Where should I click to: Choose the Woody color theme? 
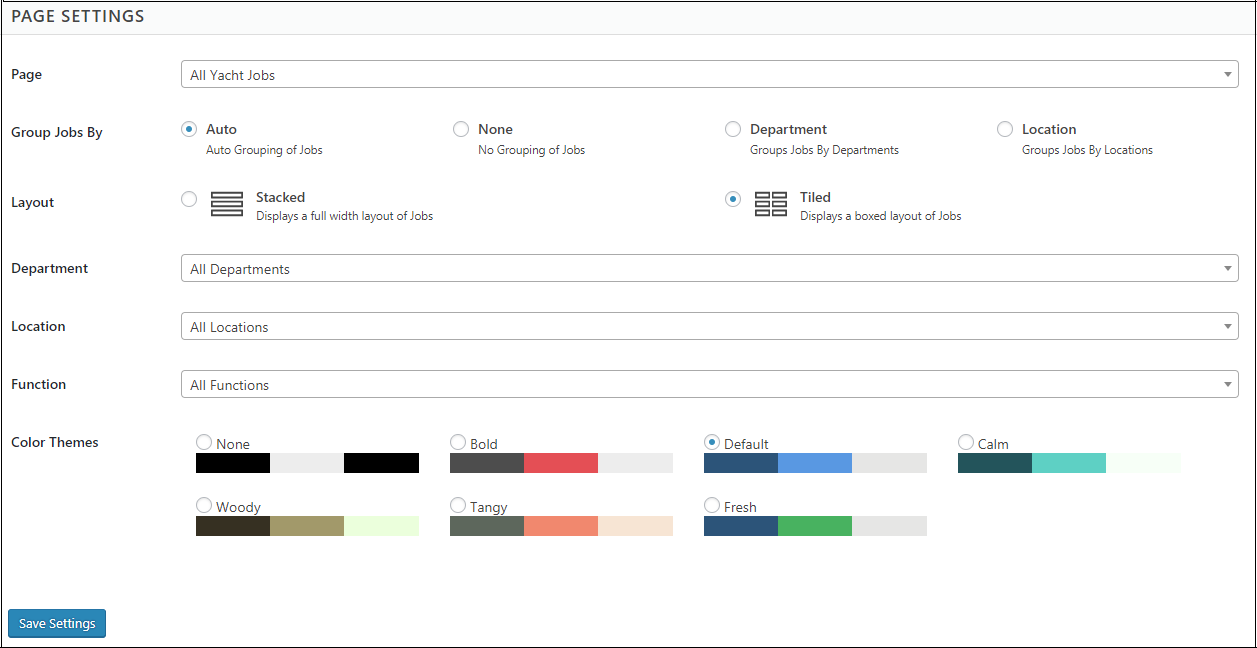[x=204, y=505]
